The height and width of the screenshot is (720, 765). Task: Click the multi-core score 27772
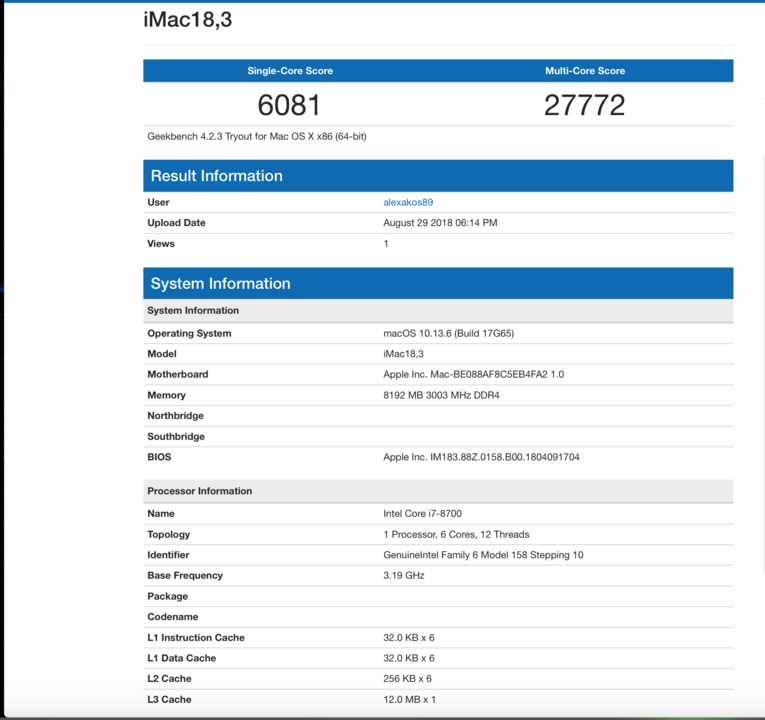584,105
